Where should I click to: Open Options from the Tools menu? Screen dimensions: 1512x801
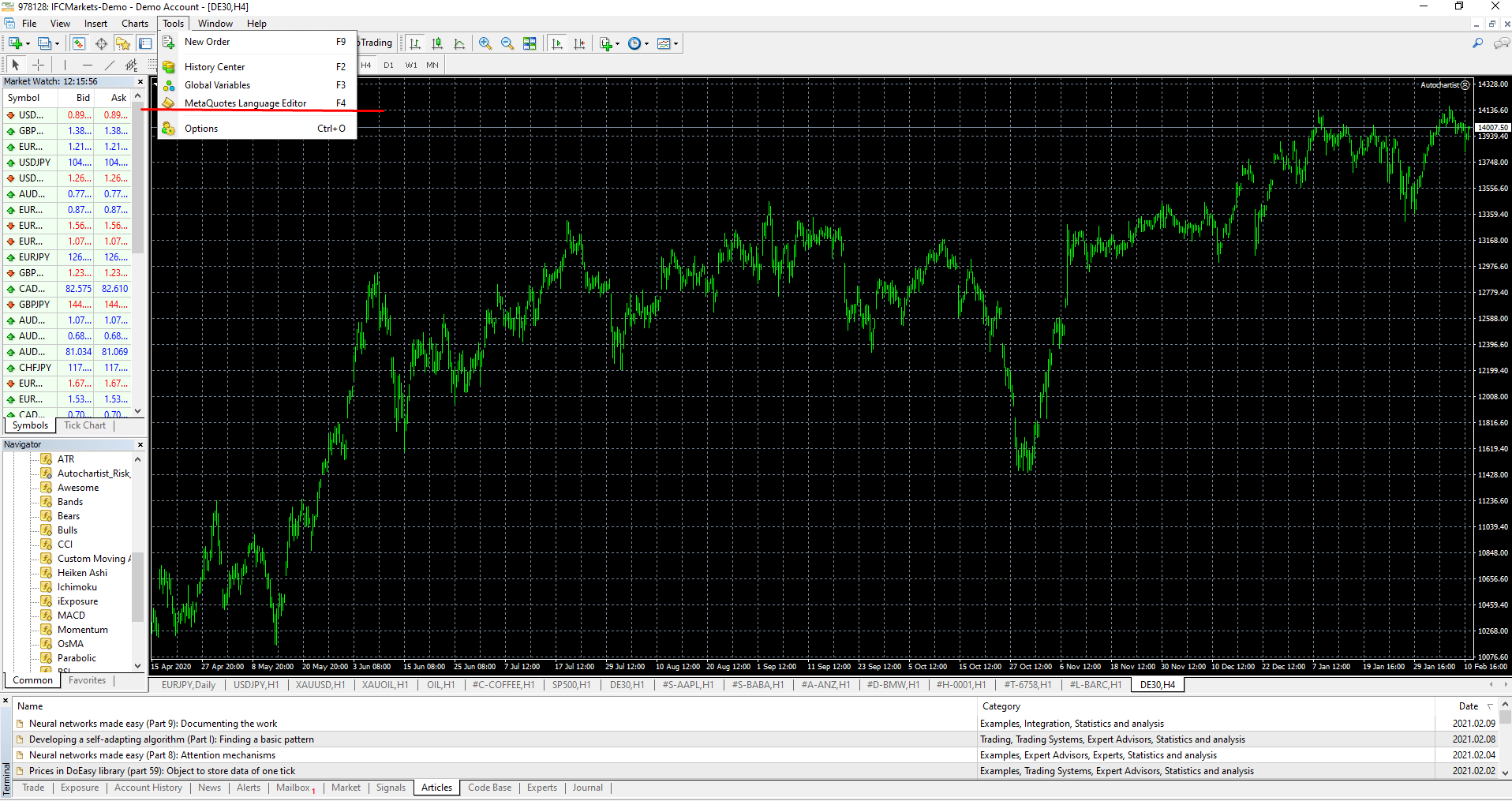pyautogui.click(x=201, y=128)
